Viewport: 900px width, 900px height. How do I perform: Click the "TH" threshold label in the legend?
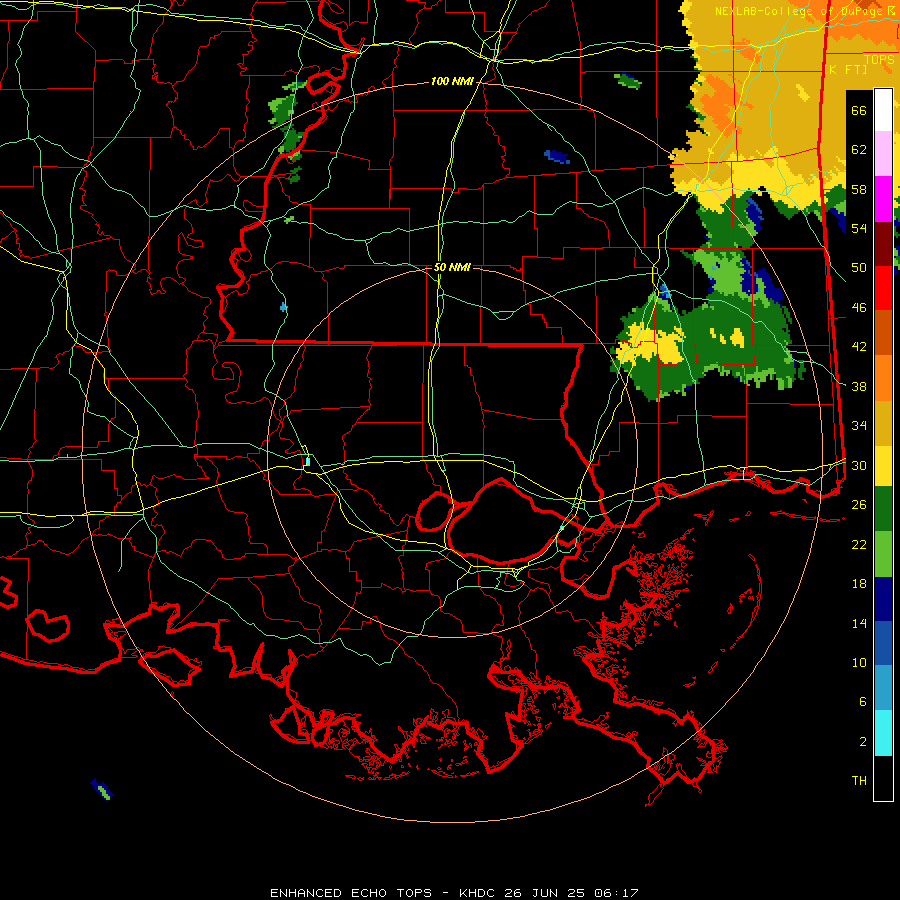point(859,781)
